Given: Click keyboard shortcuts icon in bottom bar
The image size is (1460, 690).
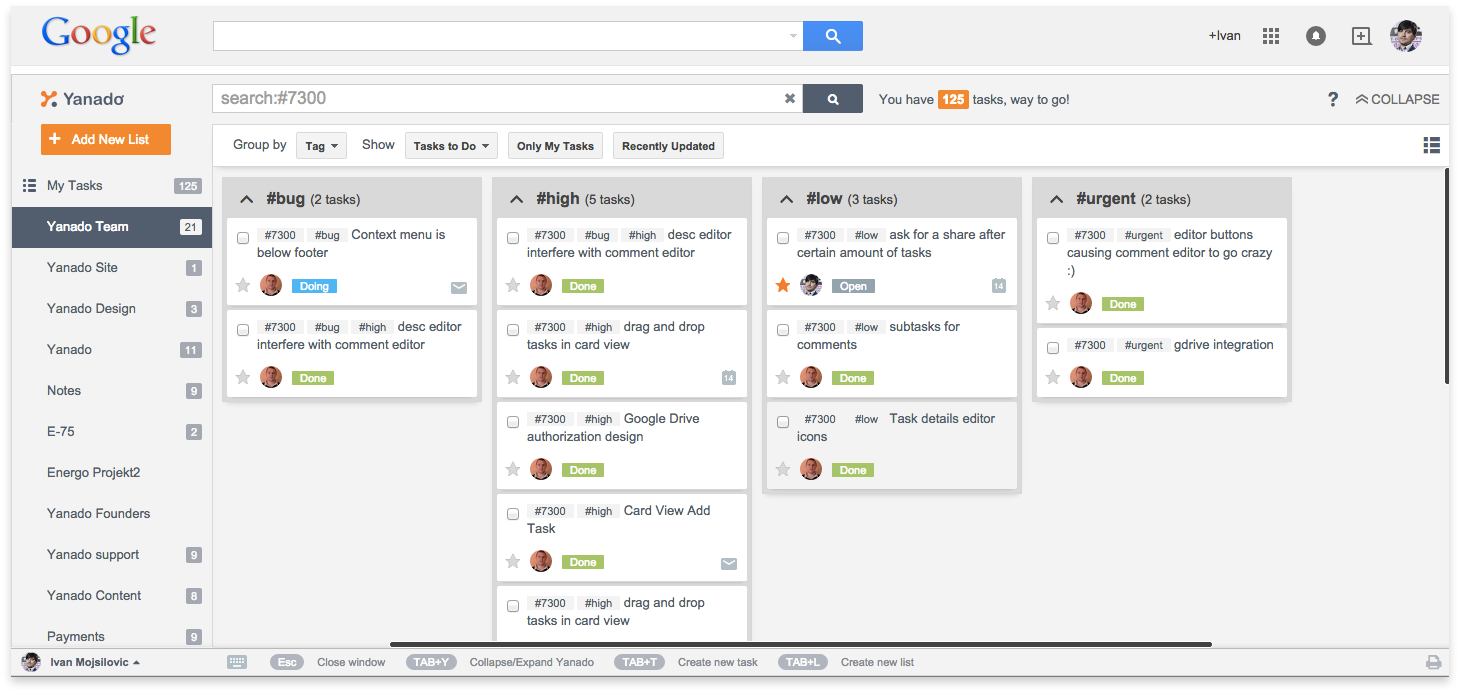Looking at the screenshot, I should point(237,662).
